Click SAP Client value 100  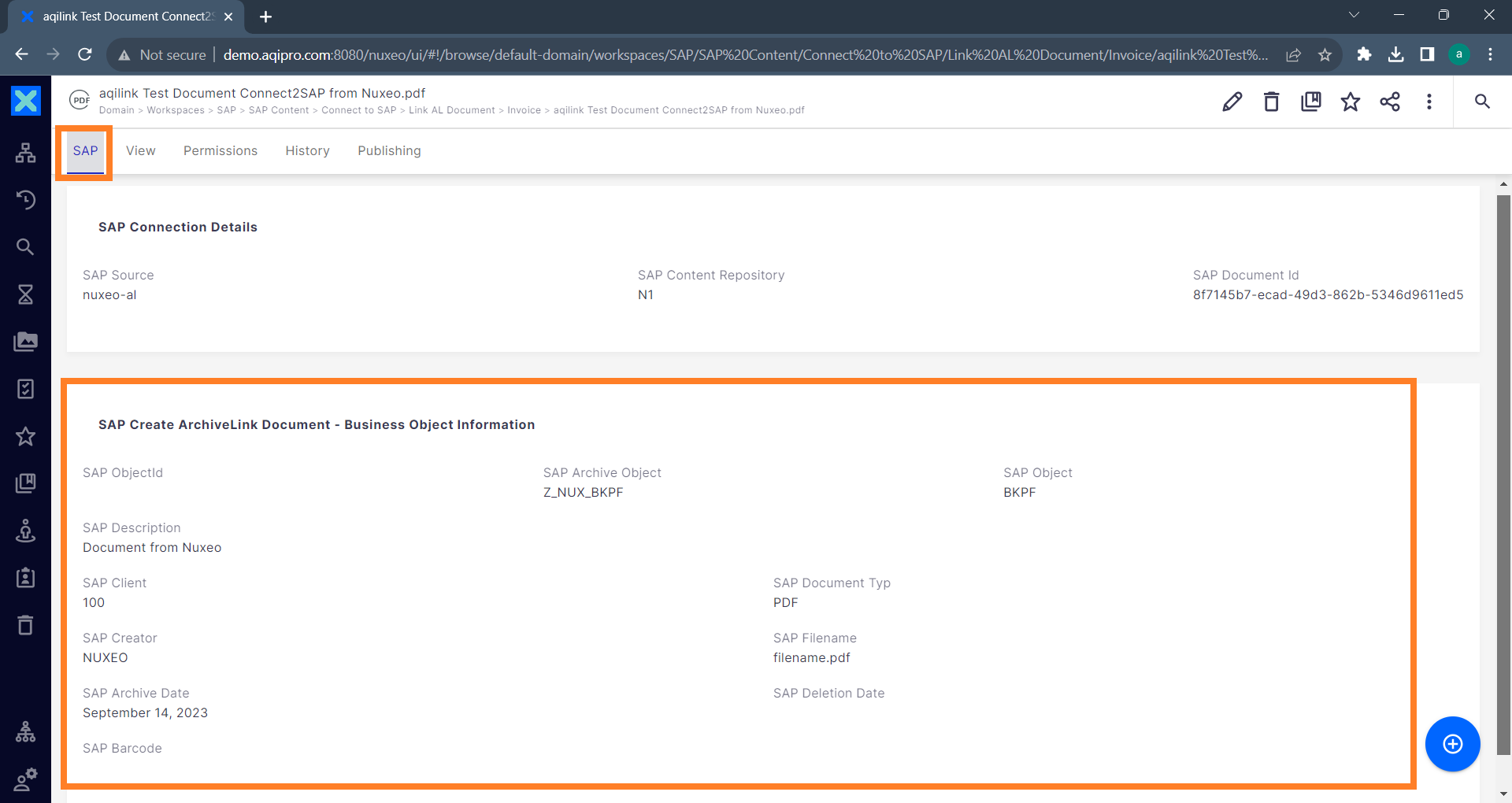click(x=94, y=603)
